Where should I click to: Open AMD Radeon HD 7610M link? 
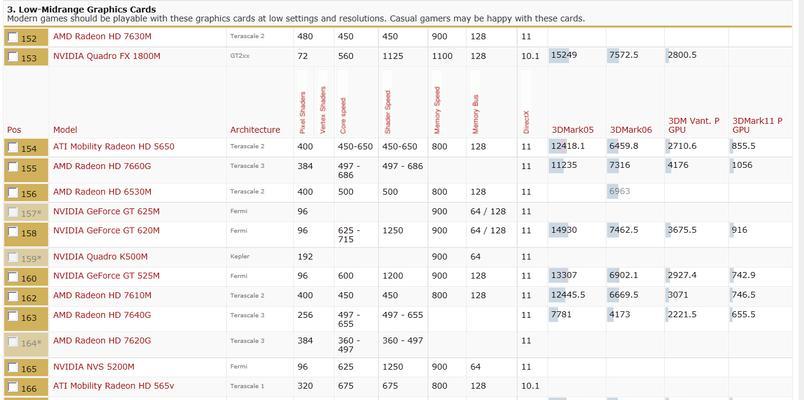(x=102, y=295)
